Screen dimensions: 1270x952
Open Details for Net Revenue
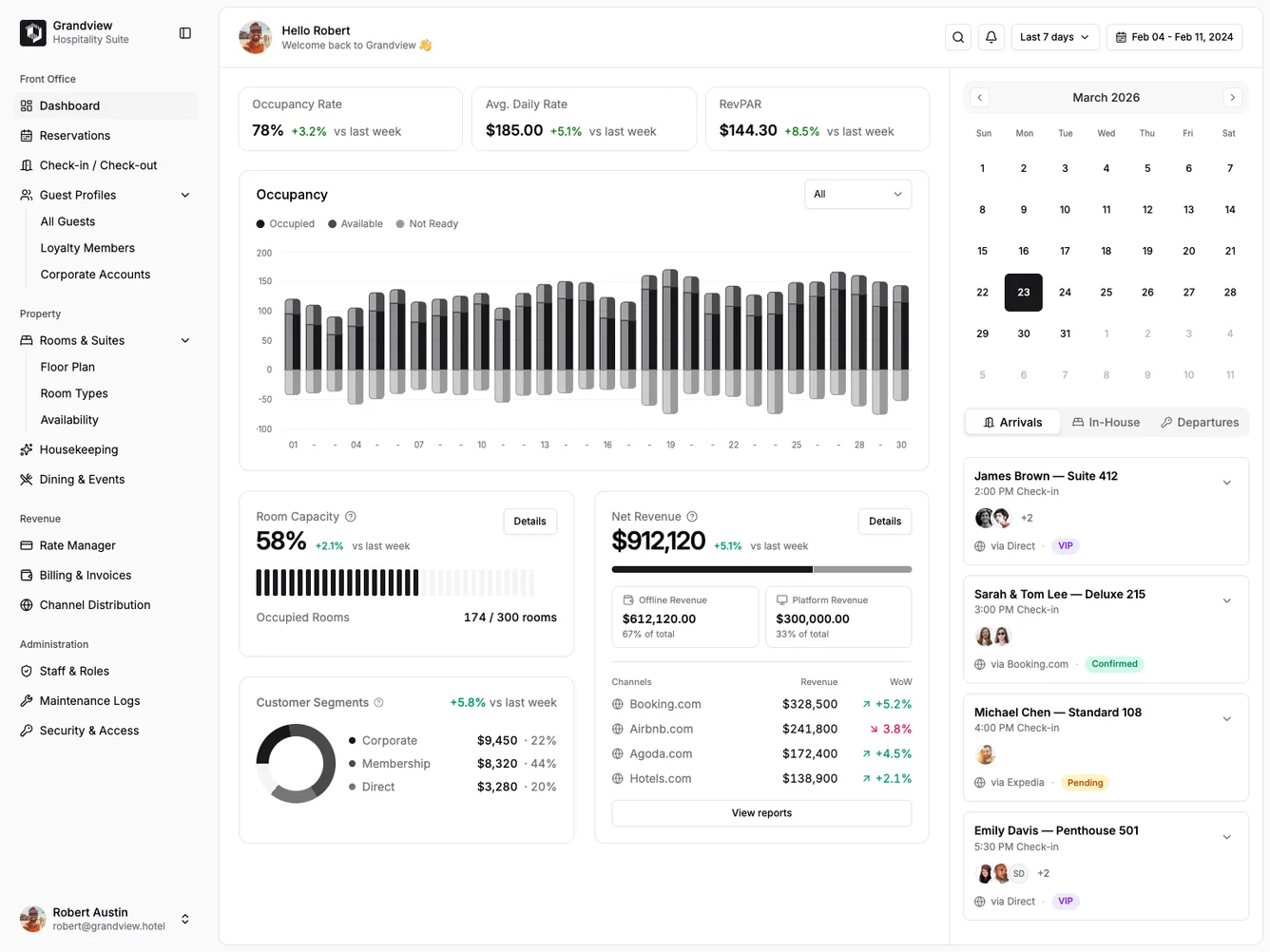[x=884, y=521]
